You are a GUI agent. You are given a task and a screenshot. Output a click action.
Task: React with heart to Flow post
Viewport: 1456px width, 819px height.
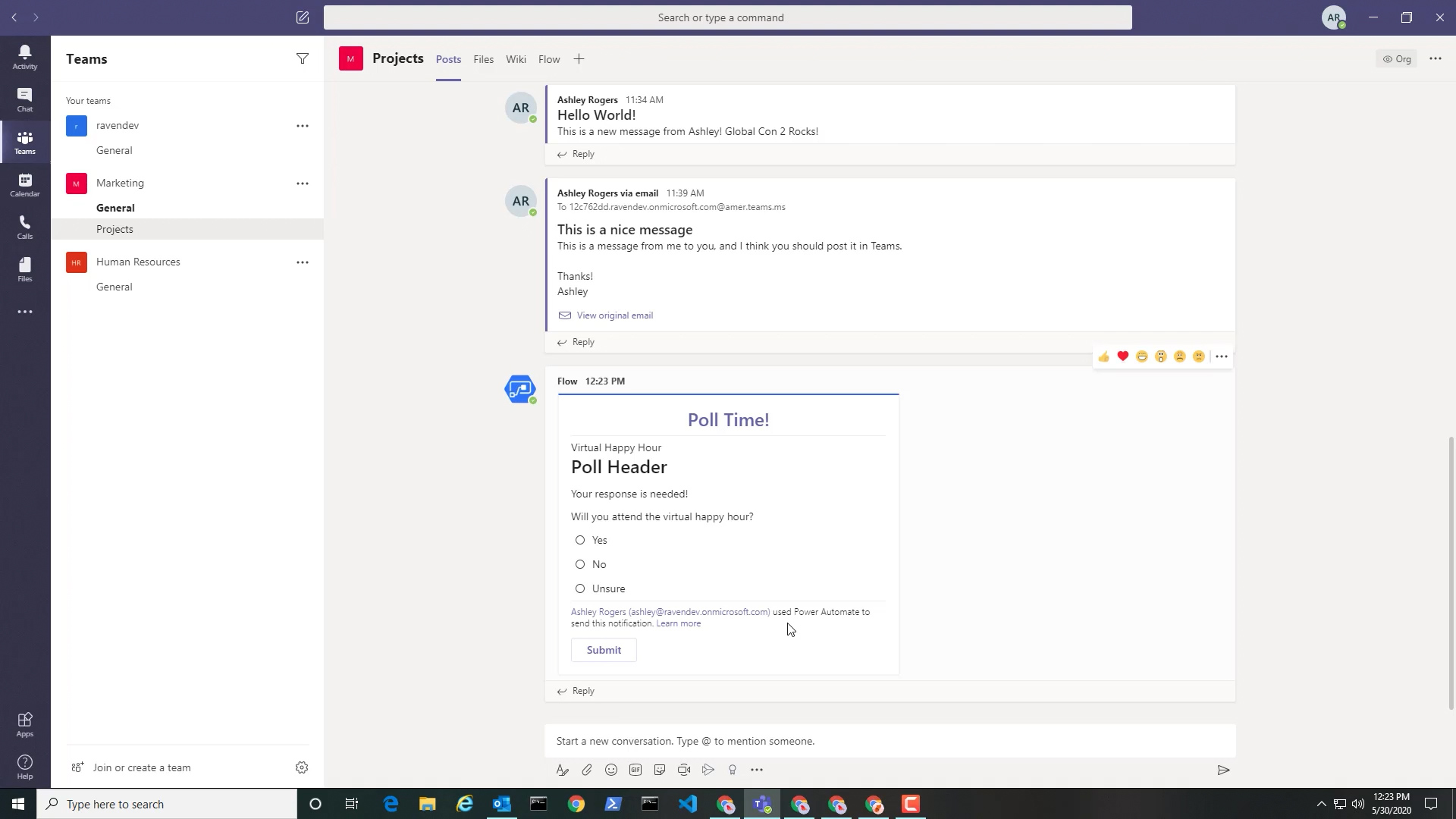pyautogui.click(x=1123, y=356)
